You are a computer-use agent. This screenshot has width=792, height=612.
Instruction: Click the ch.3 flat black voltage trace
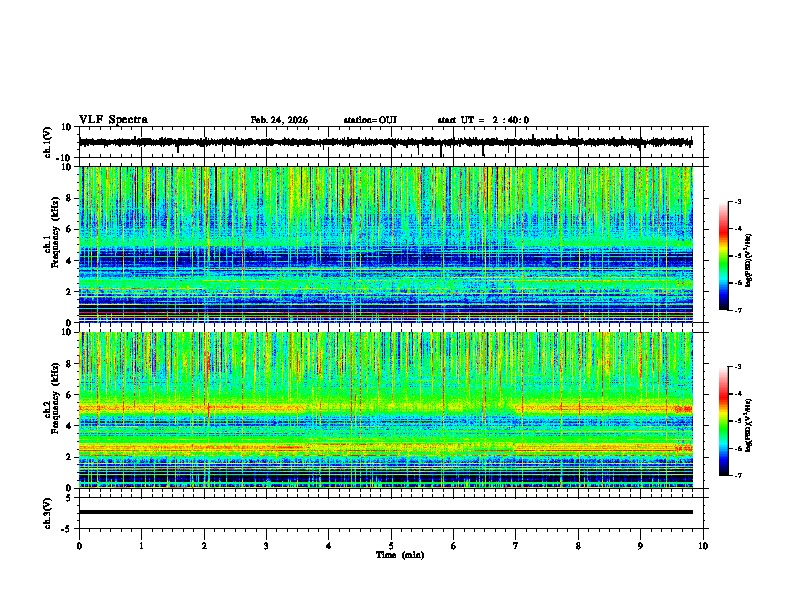[385, 512]
